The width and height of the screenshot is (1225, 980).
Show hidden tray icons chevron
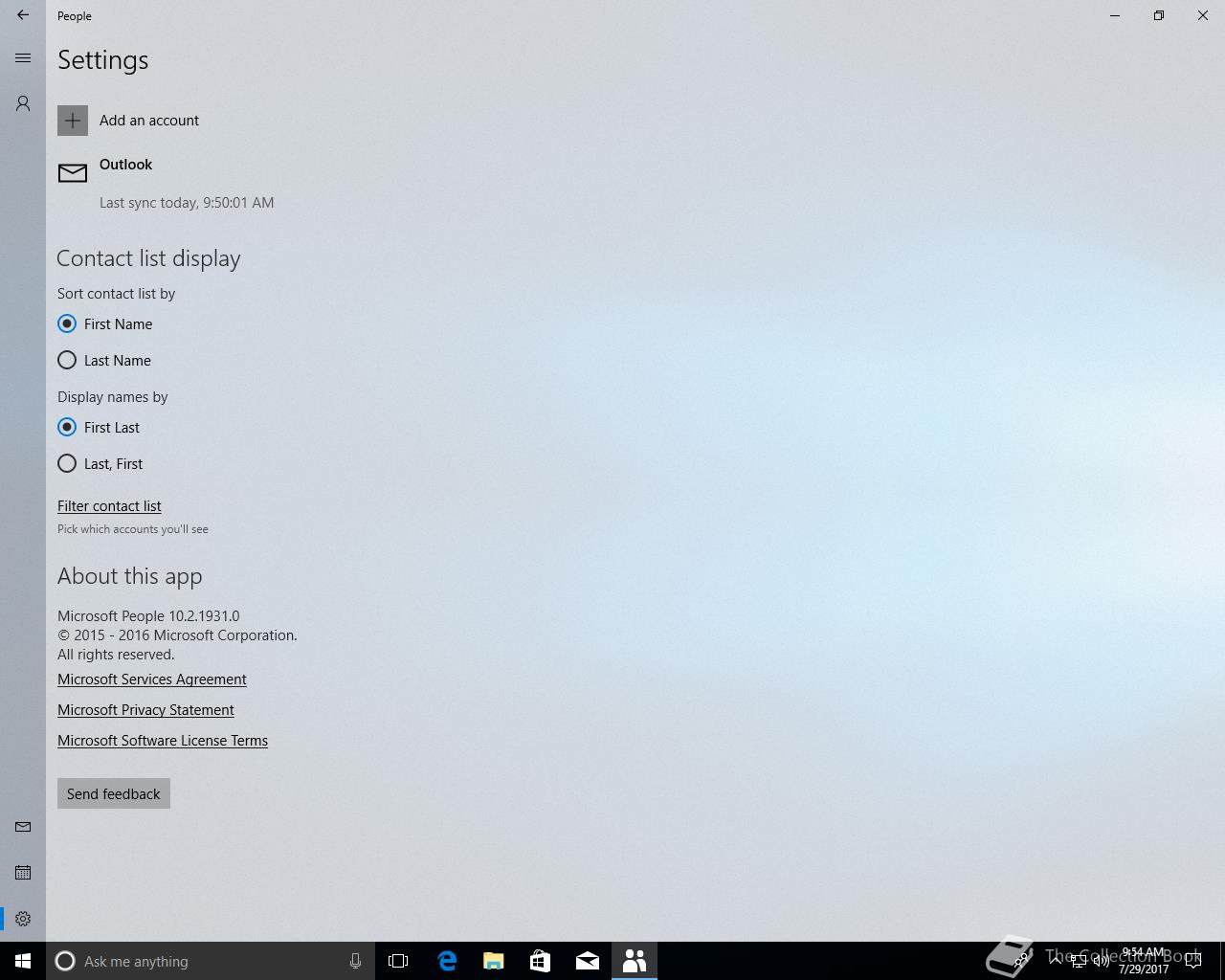click(x=1055, y=961)
